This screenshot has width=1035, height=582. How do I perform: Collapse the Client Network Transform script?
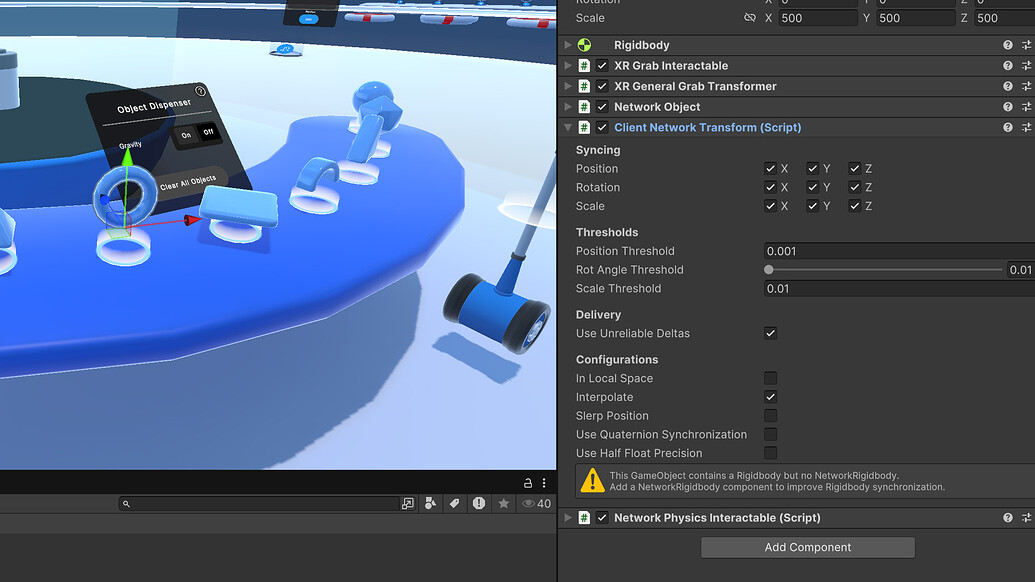click(567, 127)
